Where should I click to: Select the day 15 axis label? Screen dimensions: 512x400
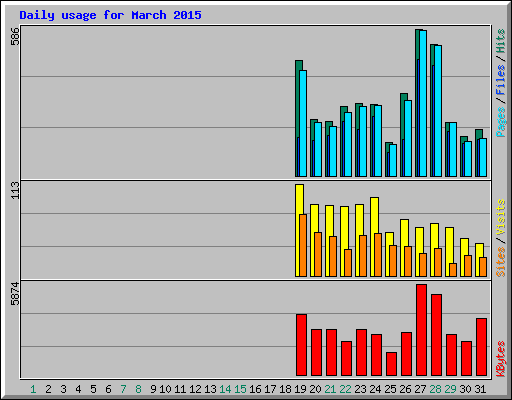click(240, 389)
